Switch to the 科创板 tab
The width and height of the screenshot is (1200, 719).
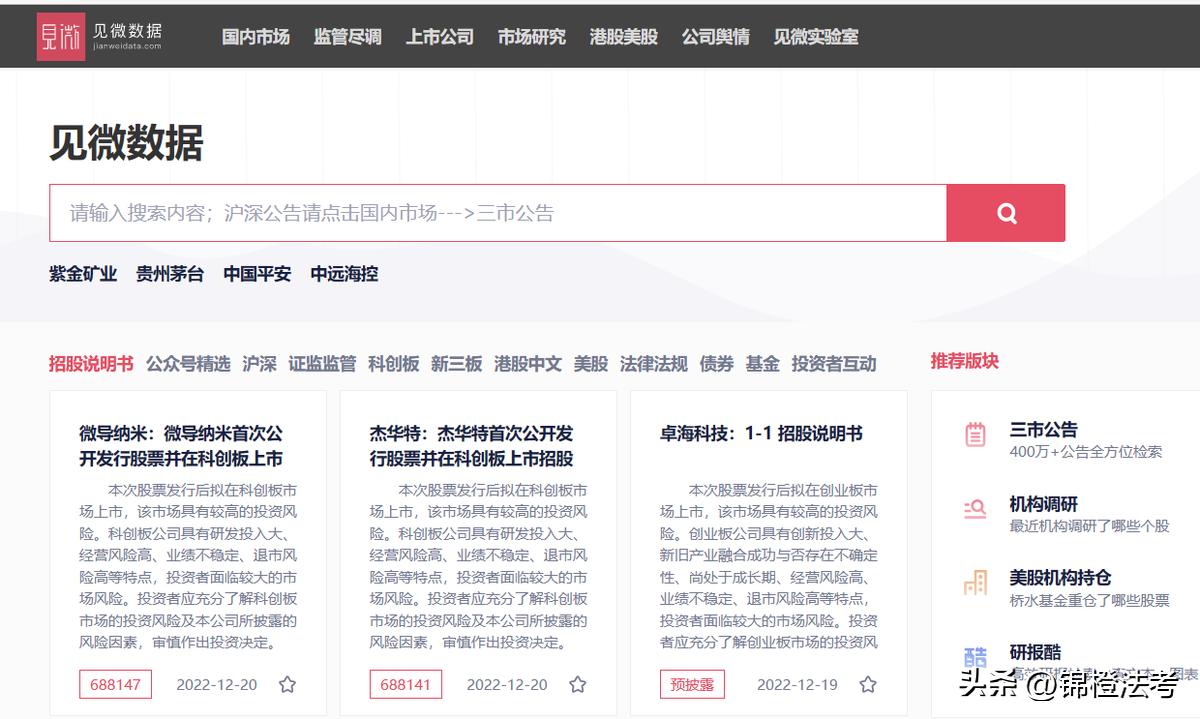click(391, 364)
